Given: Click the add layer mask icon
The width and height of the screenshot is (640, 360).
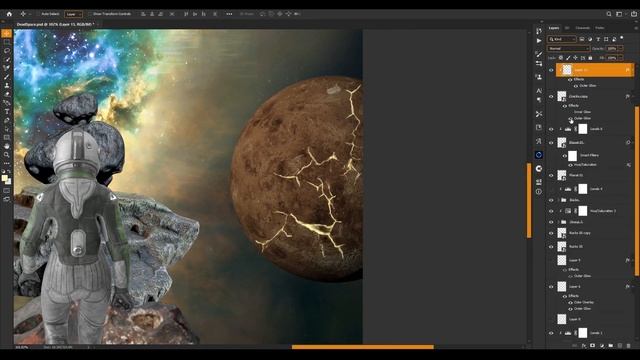Looking at the screenshot, I should click(x=593, y=346).
